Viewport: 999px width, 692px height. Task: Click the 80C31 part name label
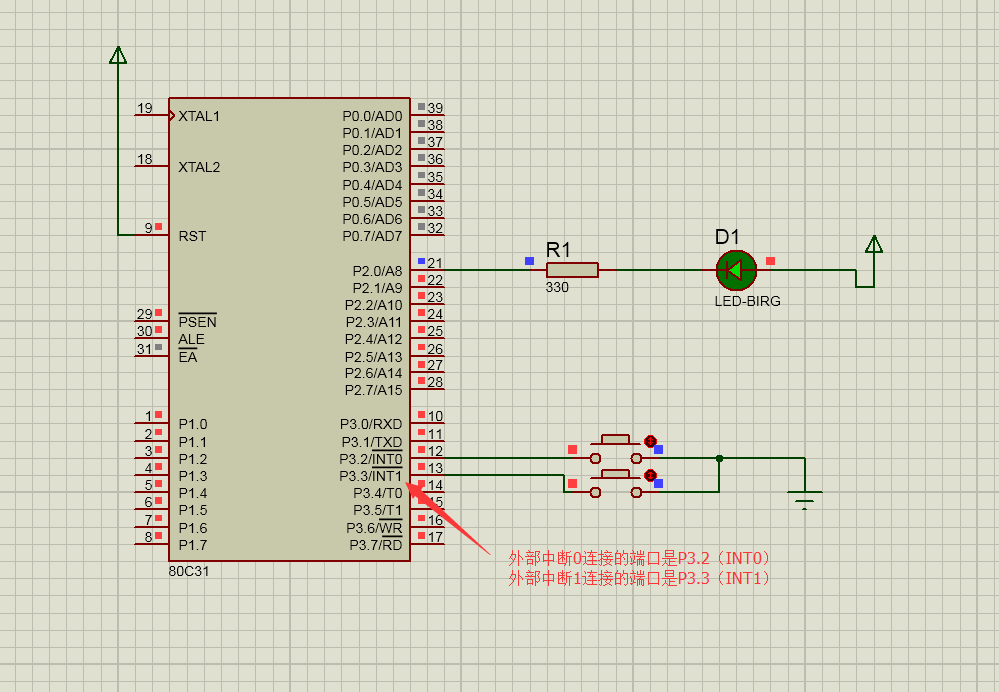point(189,571)
